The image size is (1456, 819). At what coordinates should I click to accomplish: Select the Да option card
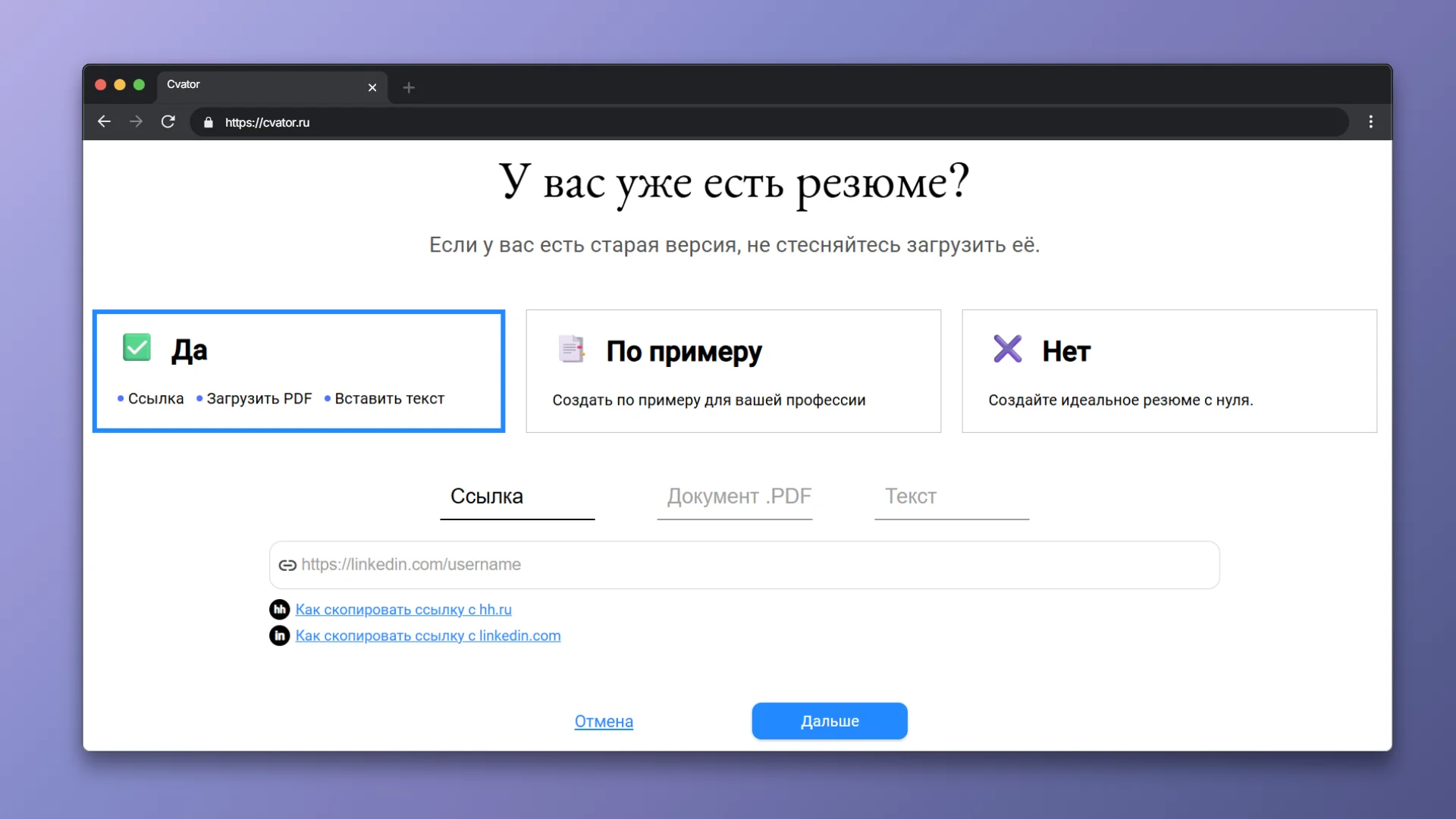click(298, 371)
